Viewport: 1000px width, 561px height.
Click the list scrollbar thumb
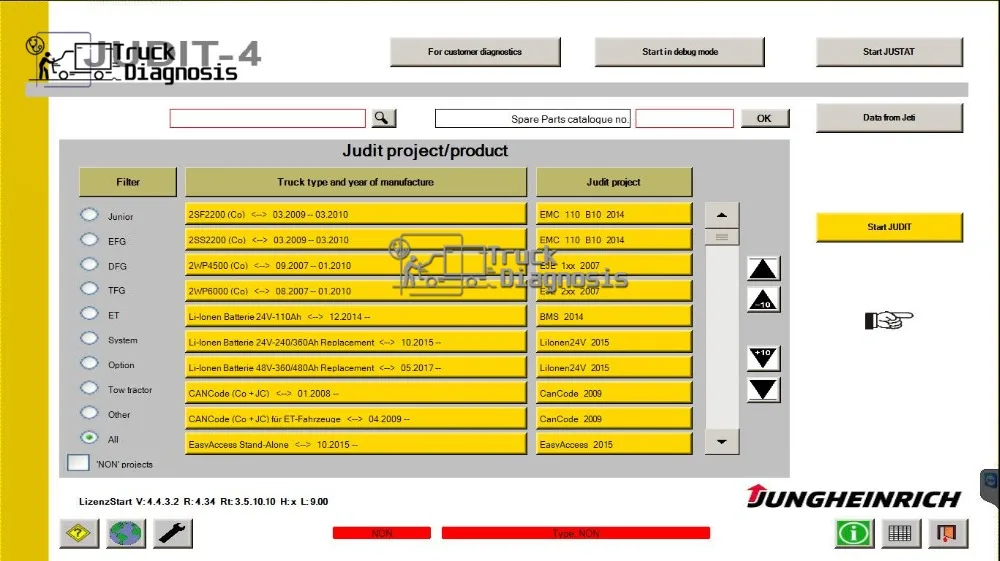tap(722, 237)
